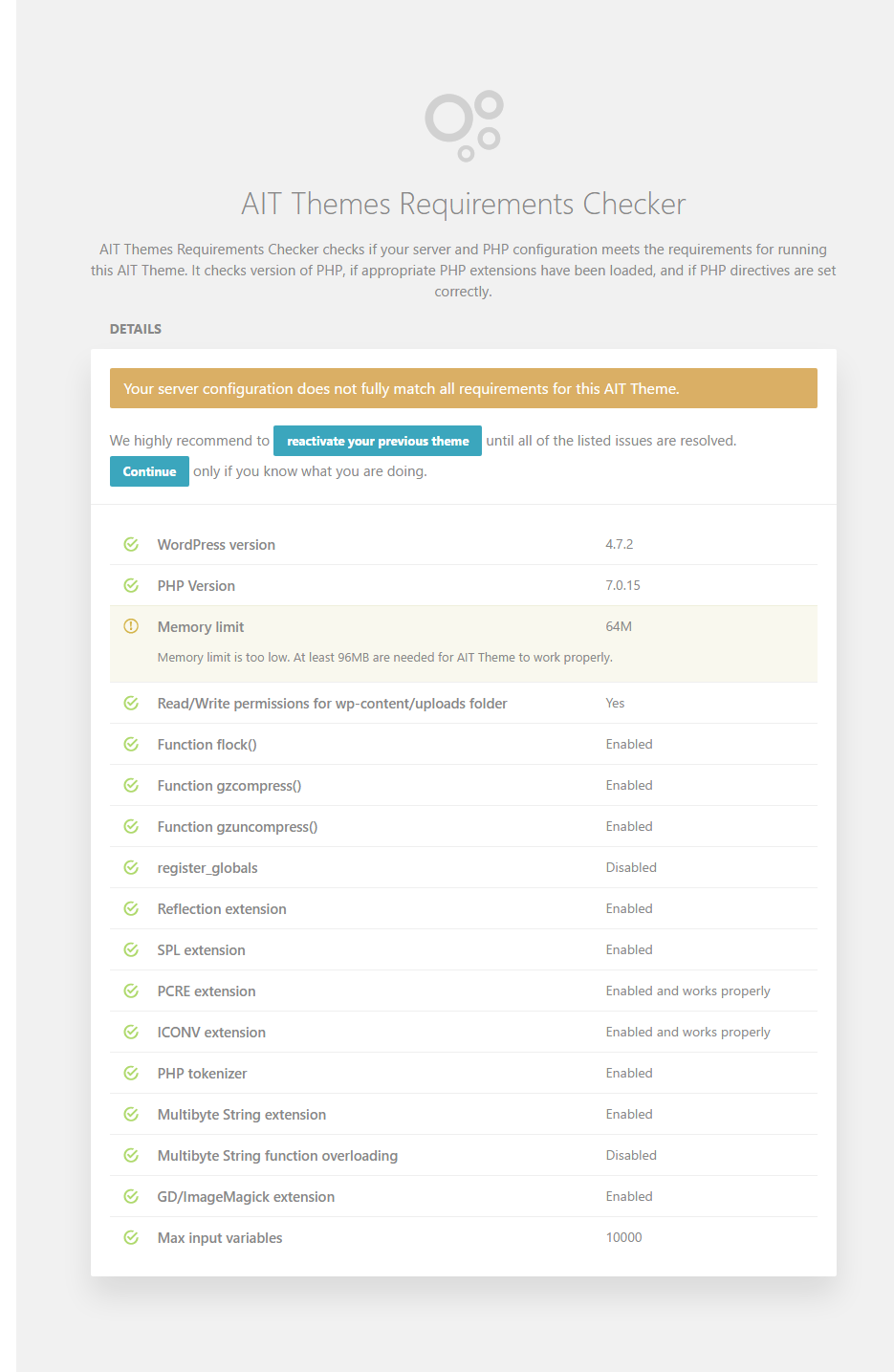894x1372 pixels.
Task: Click the DETAILS section heading
Action: [x=136, y=329]
